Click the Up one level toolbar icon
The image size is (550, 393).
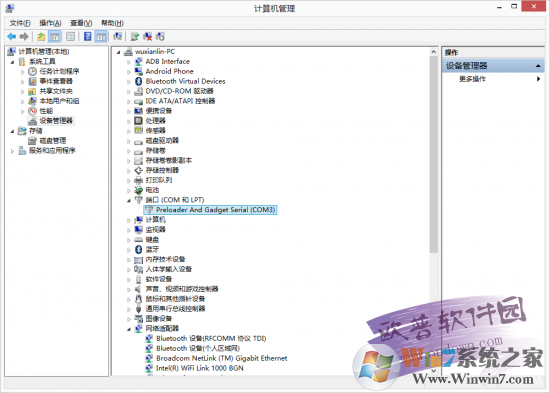(41, 36)
